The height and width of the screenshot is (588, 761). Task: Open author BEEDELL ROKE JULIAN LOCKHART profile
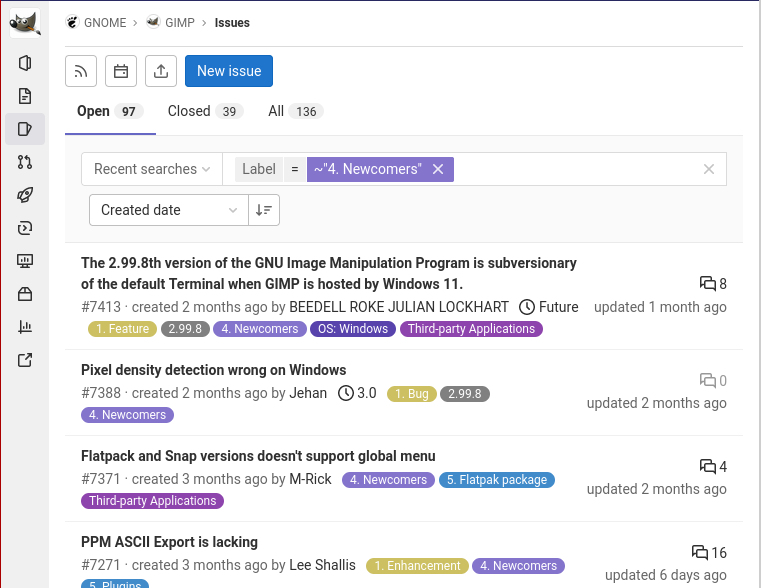(x=399, y=307)
